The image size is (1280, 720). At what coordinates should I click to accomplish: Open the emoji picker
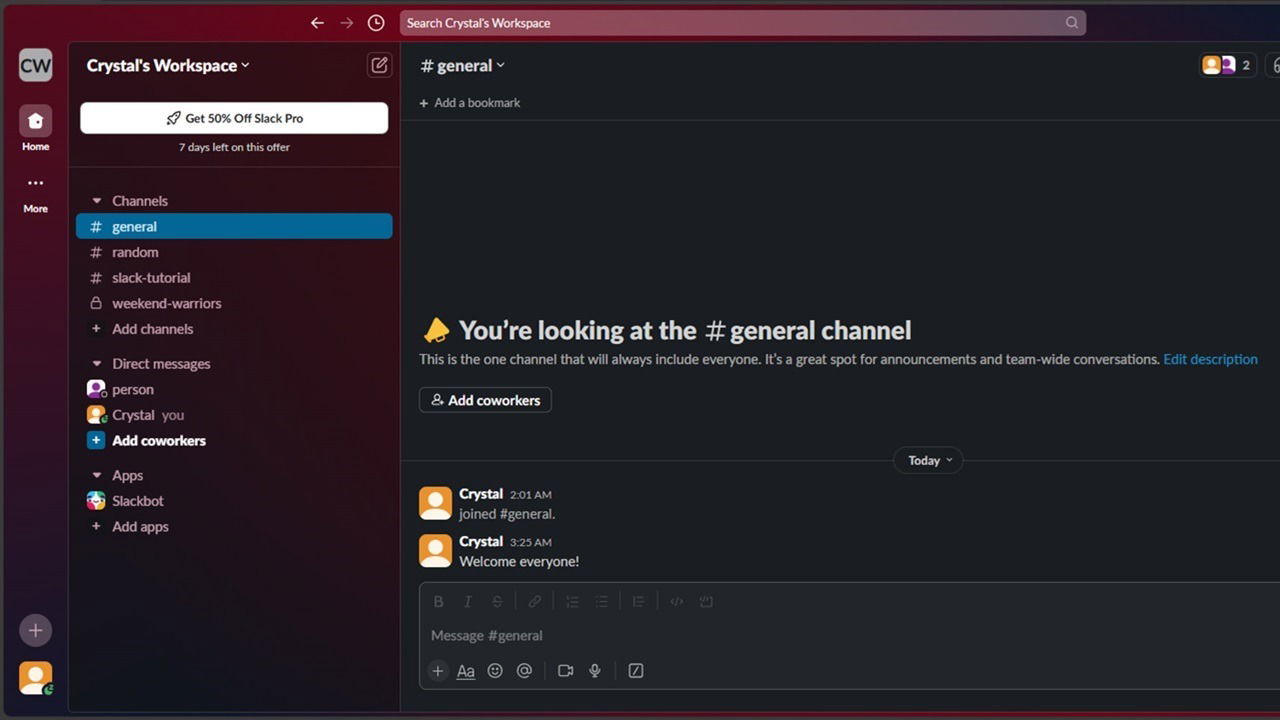tap(495, 670)
